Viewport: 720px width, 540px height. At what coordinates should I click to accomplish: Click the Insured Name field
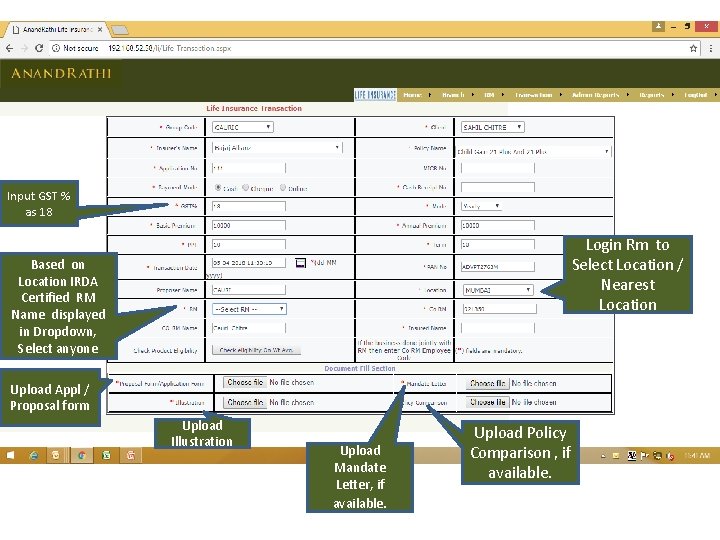[498, 328]
